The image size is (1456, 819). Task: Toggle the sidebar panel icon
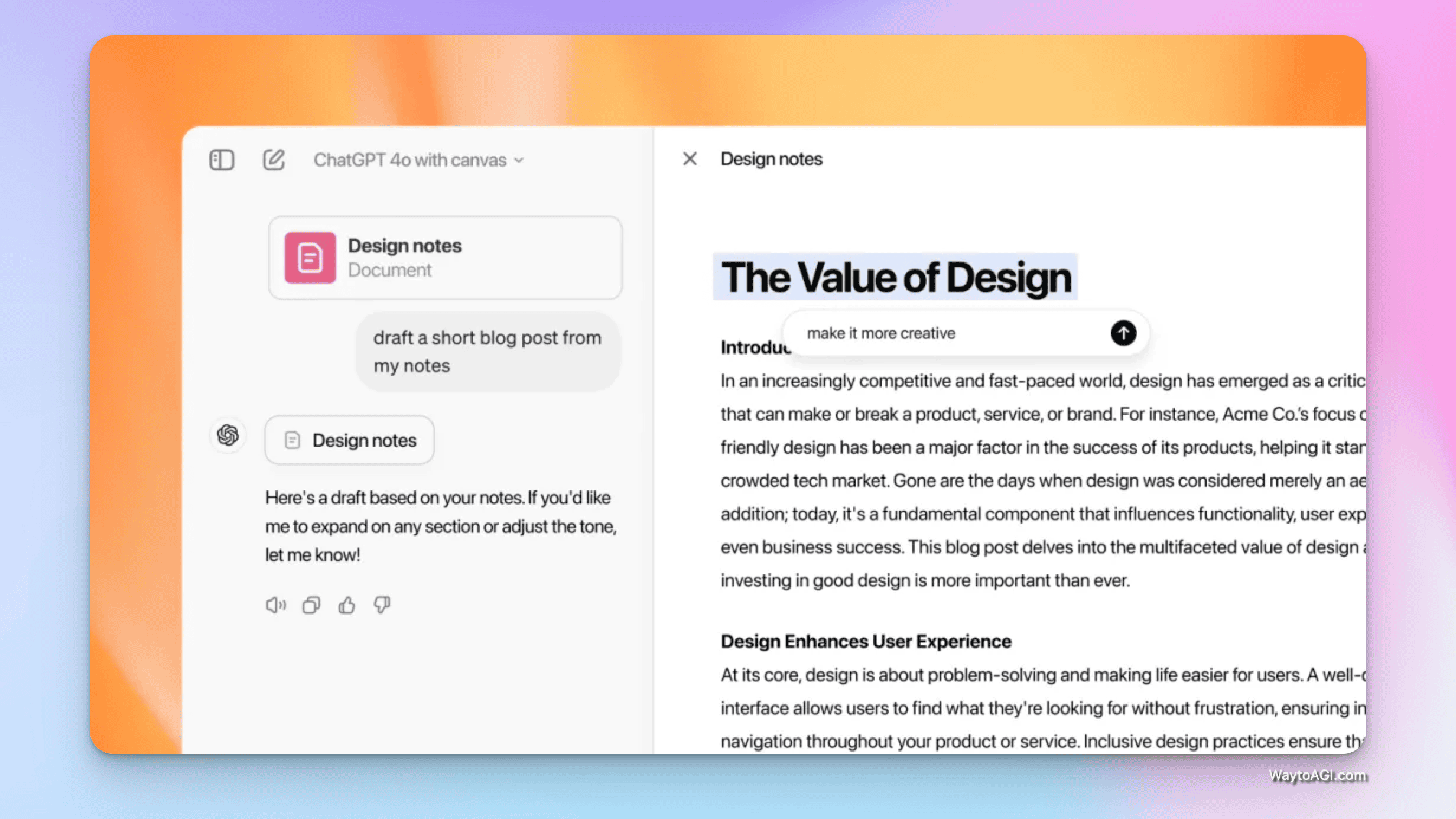222,160
